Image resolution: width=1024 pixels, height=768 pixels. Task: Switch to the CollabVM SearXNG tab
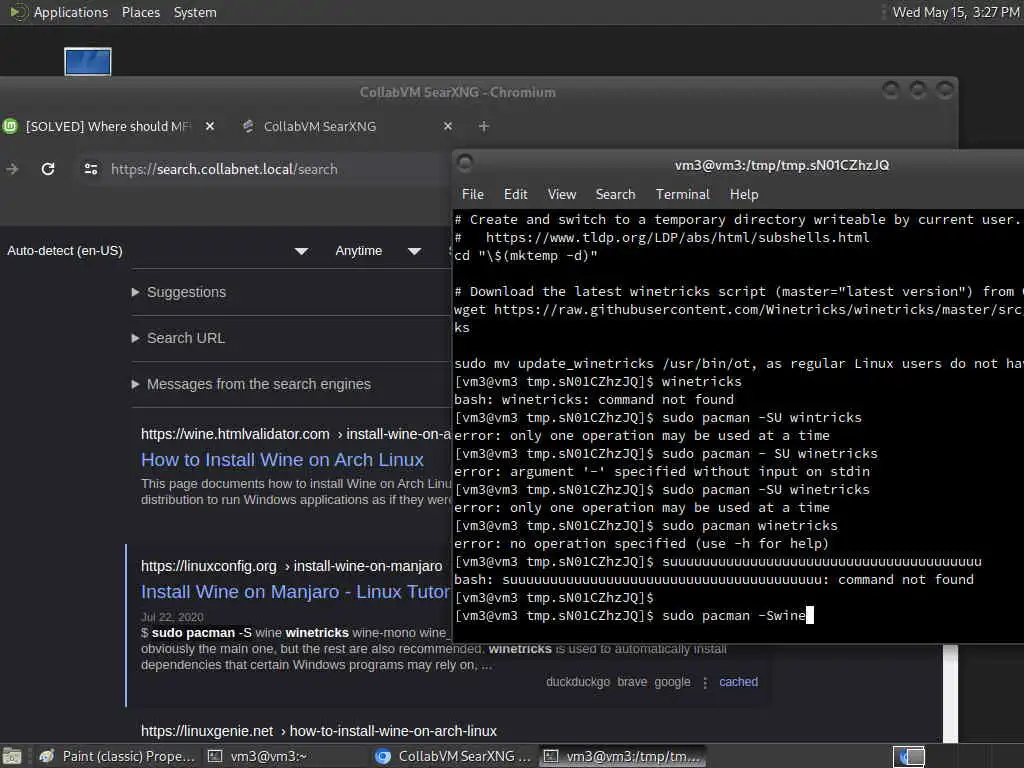coord(319,126)
